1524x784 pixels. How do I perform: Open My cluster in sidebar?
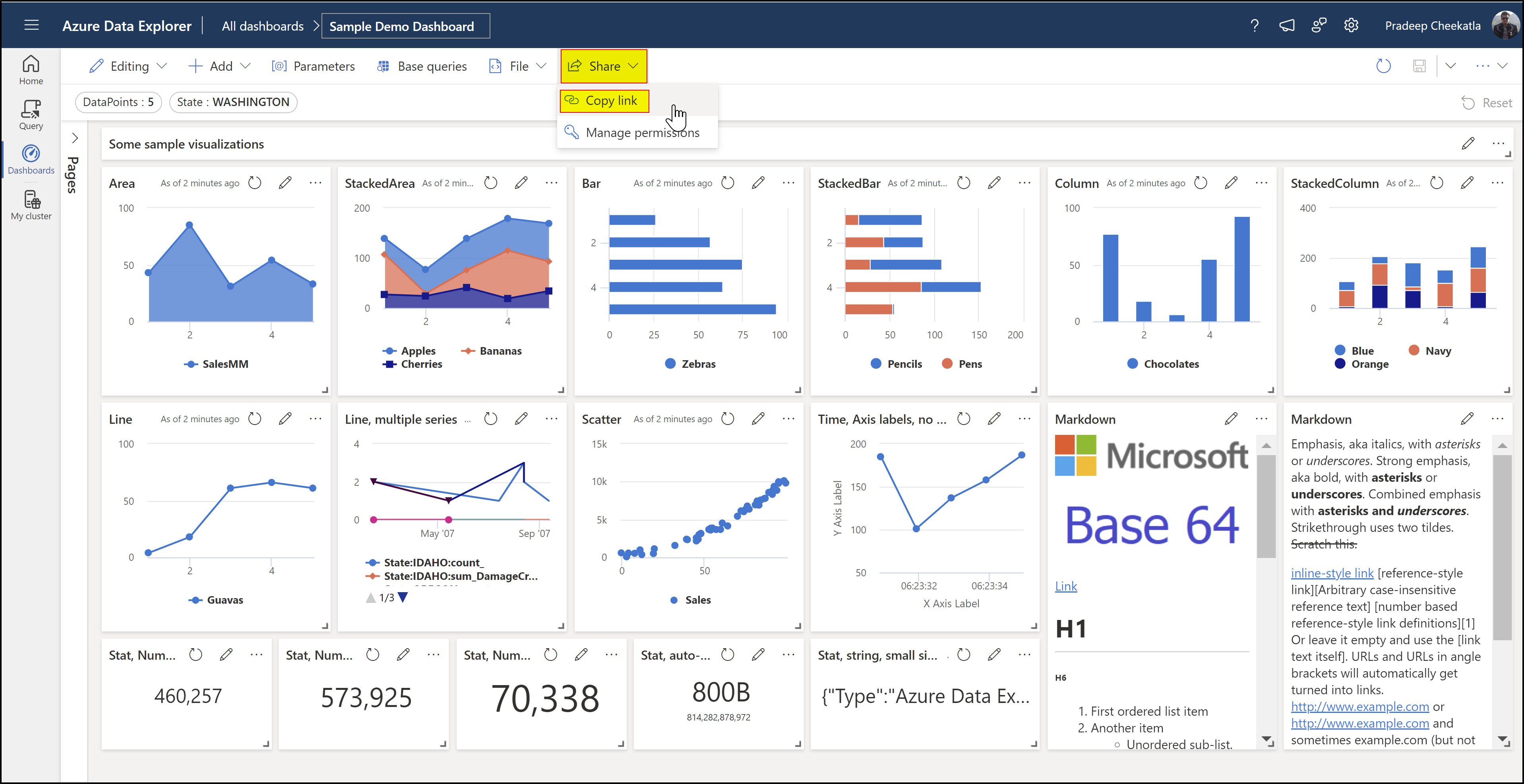[31, 206]
